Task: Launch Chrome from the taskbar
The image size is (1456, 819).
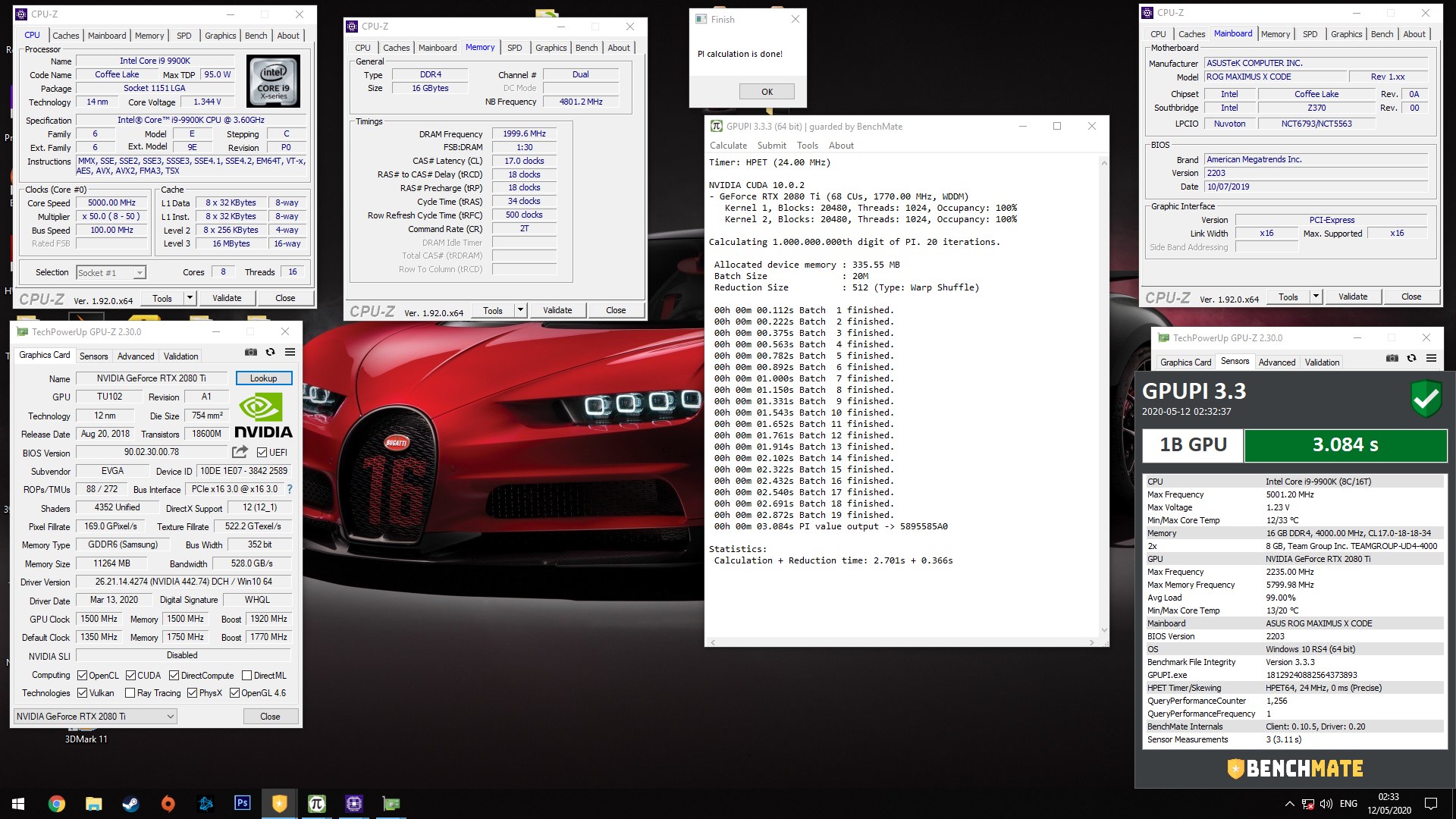Action: pos(56,804)
